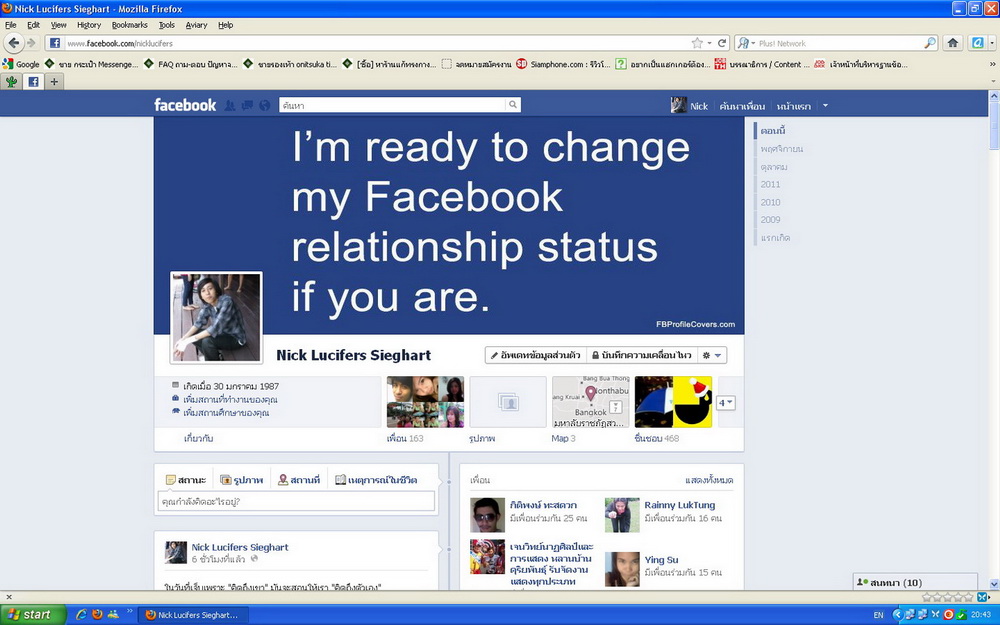1000x625 pixels.
Task: Bookmark this page with the star icon
Action: coord(697,43)
